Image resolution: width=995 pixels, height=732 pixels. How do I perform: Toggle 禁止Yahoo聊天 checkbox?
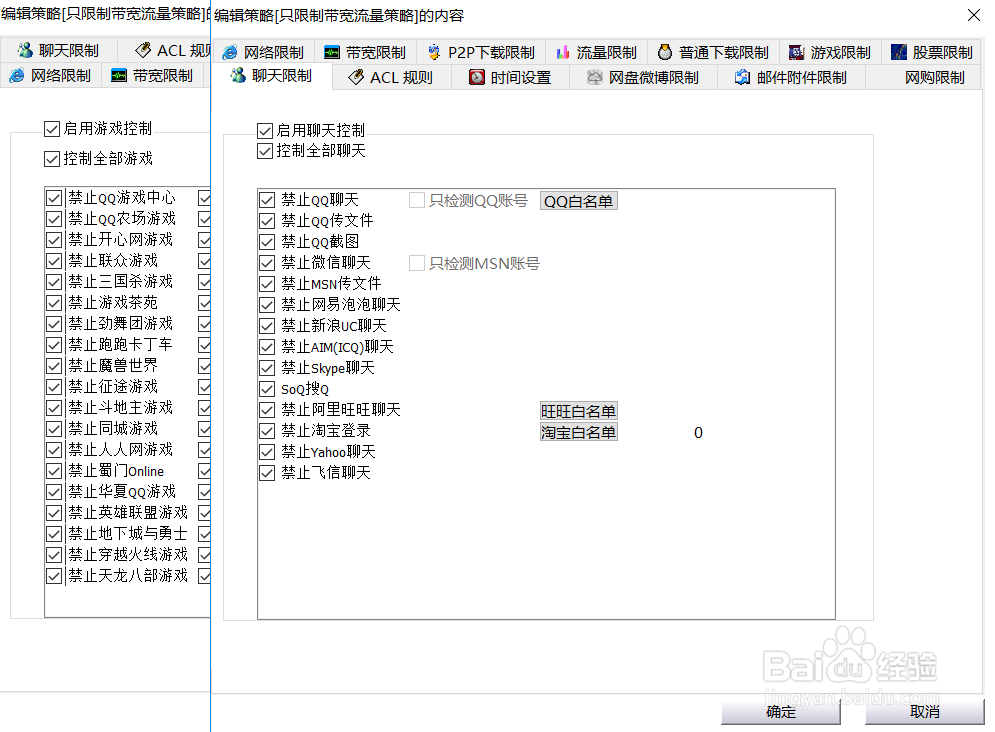[x=267, y=452]
